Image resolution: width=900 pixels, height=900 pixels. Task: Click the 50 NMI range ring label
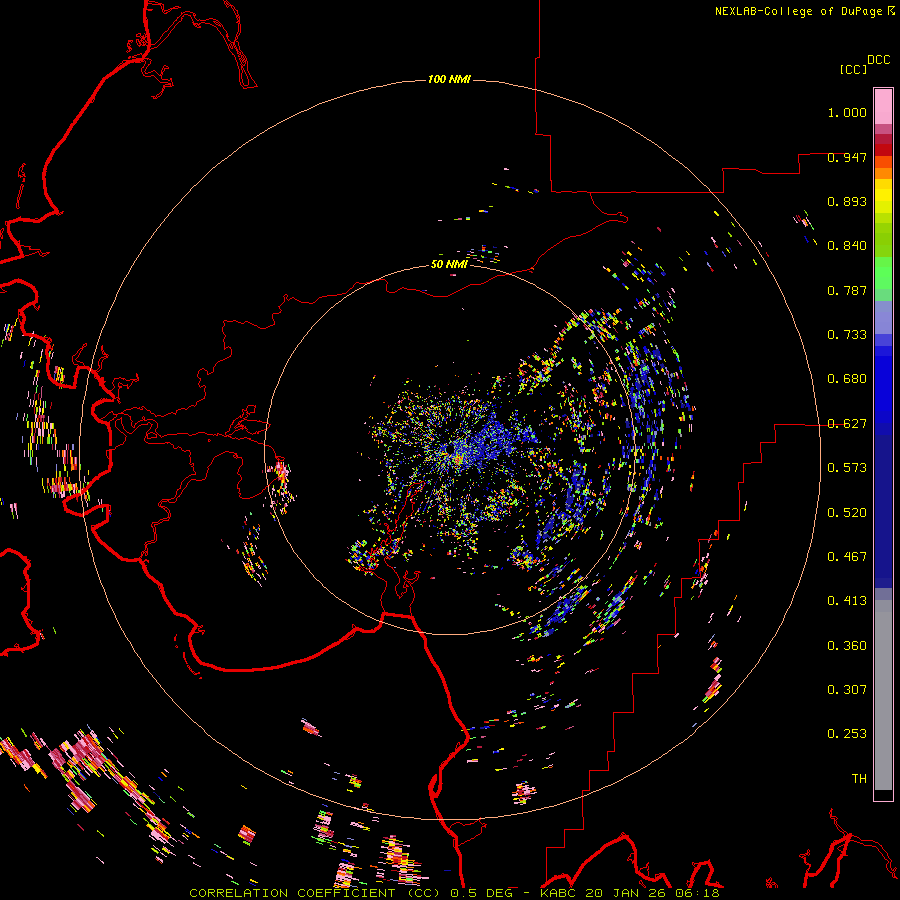[449, 264]
